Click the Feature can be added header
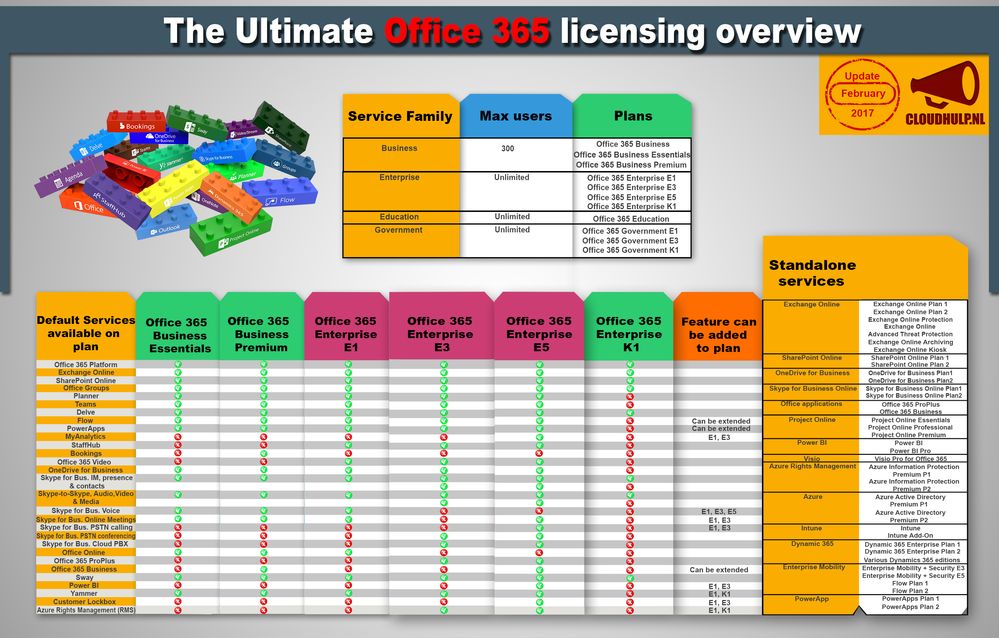This screenshot has width=999, height=638. click(718, 328)
